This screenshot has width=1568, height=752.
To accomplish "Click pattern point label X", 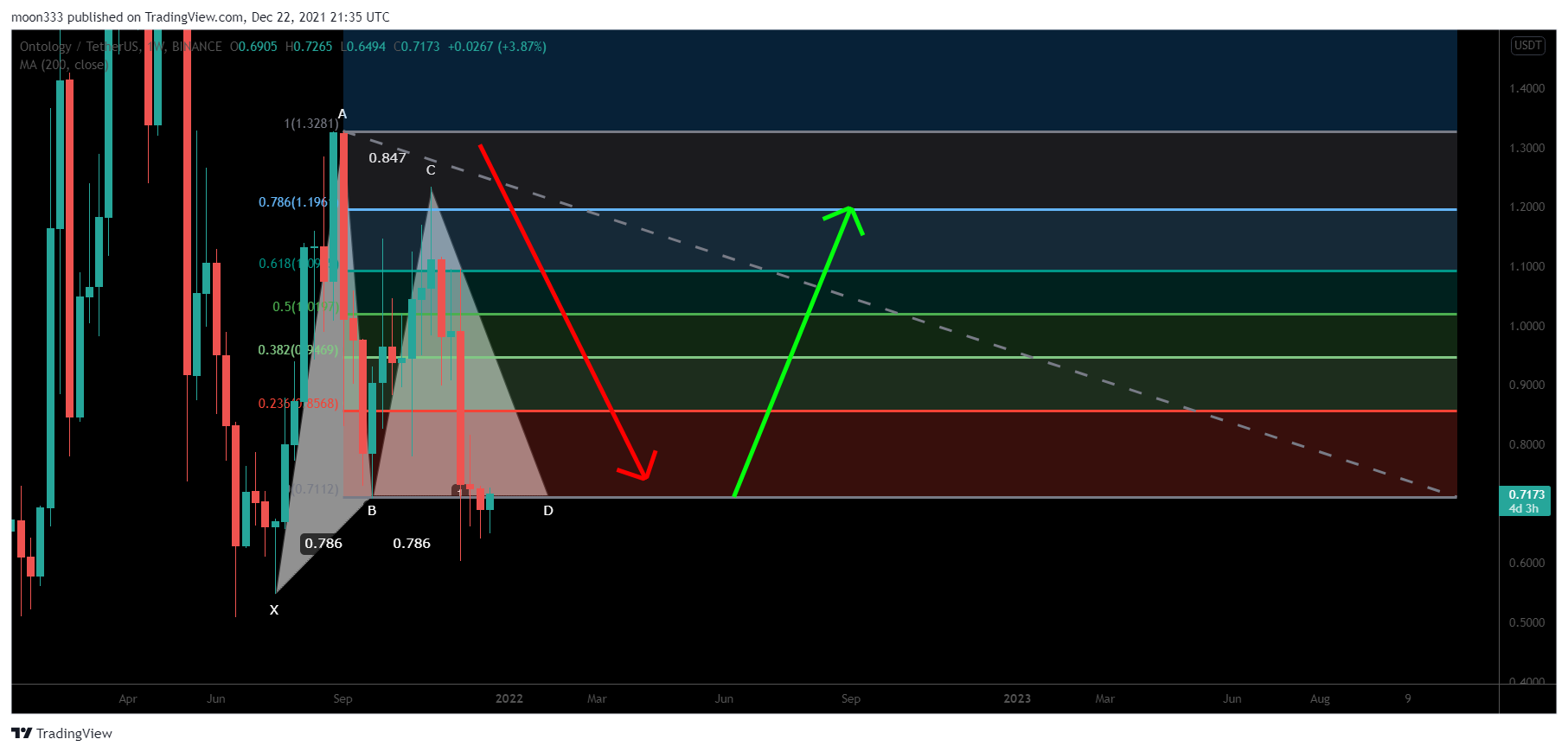I will point(274,610).
